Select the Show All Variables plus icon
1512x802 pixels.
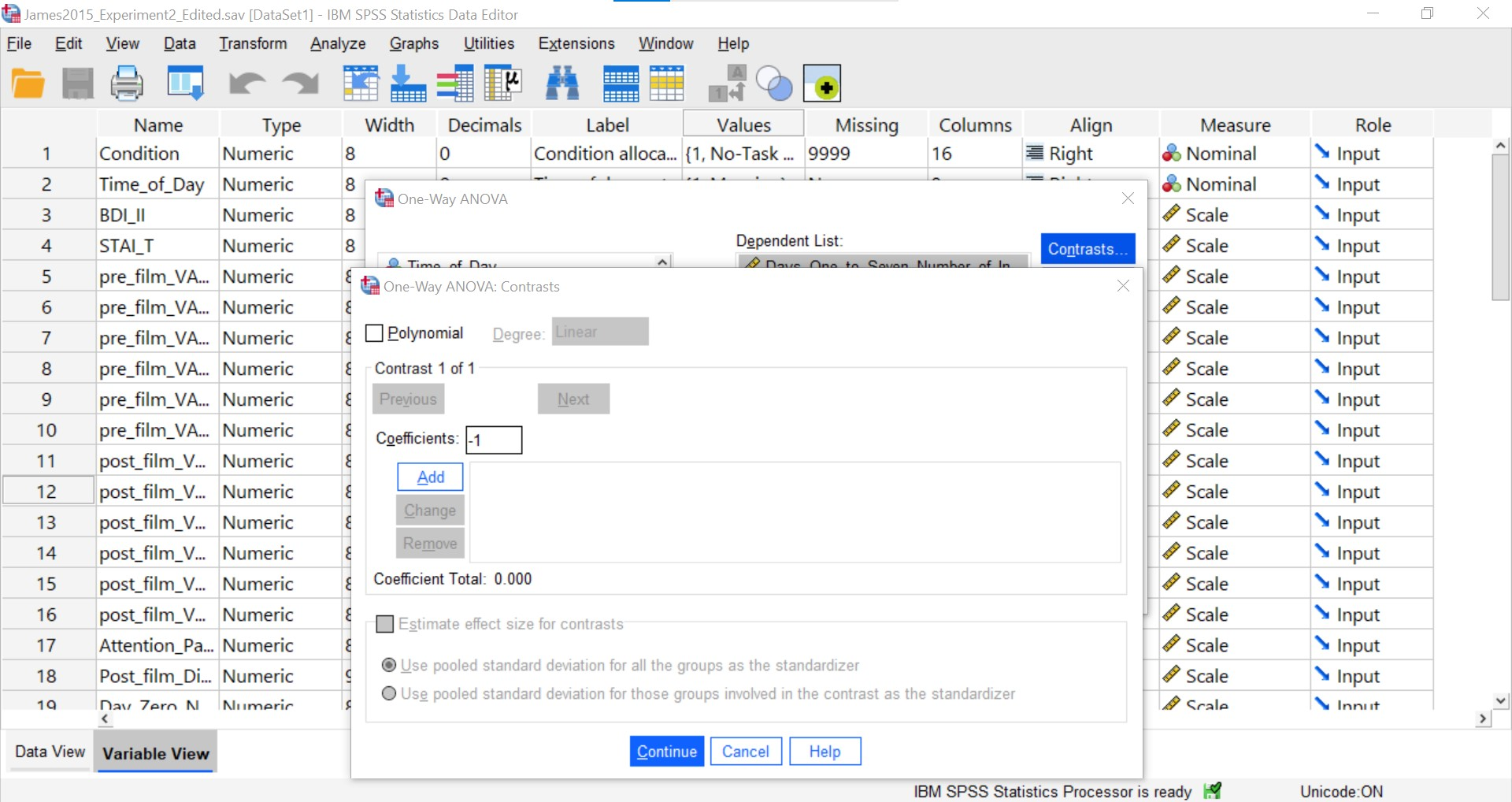(x=822, y=84)
